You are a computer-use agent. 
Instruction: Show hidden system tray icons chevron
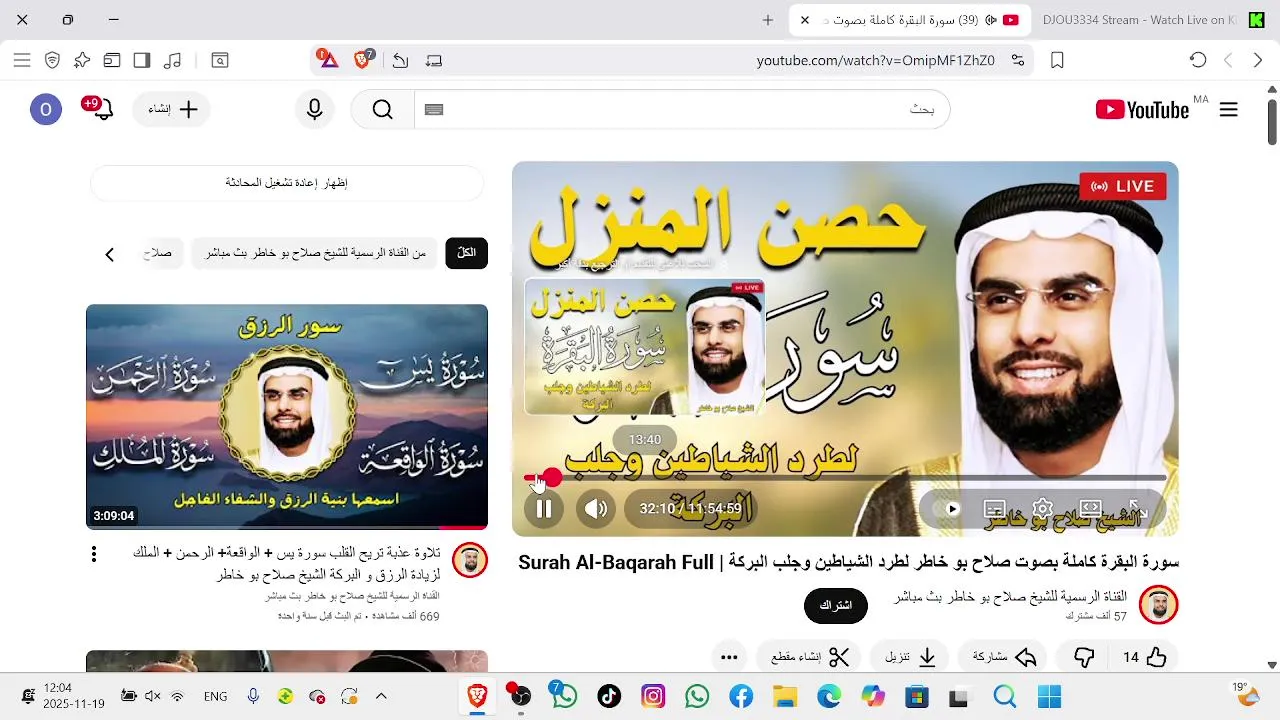pyautogui.click(x=381, y=696)
